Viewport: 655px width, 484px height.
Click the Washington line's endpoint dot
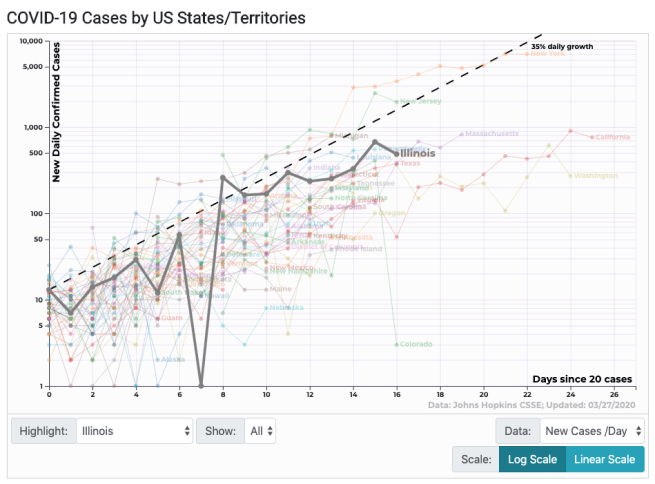pos(571,176)
